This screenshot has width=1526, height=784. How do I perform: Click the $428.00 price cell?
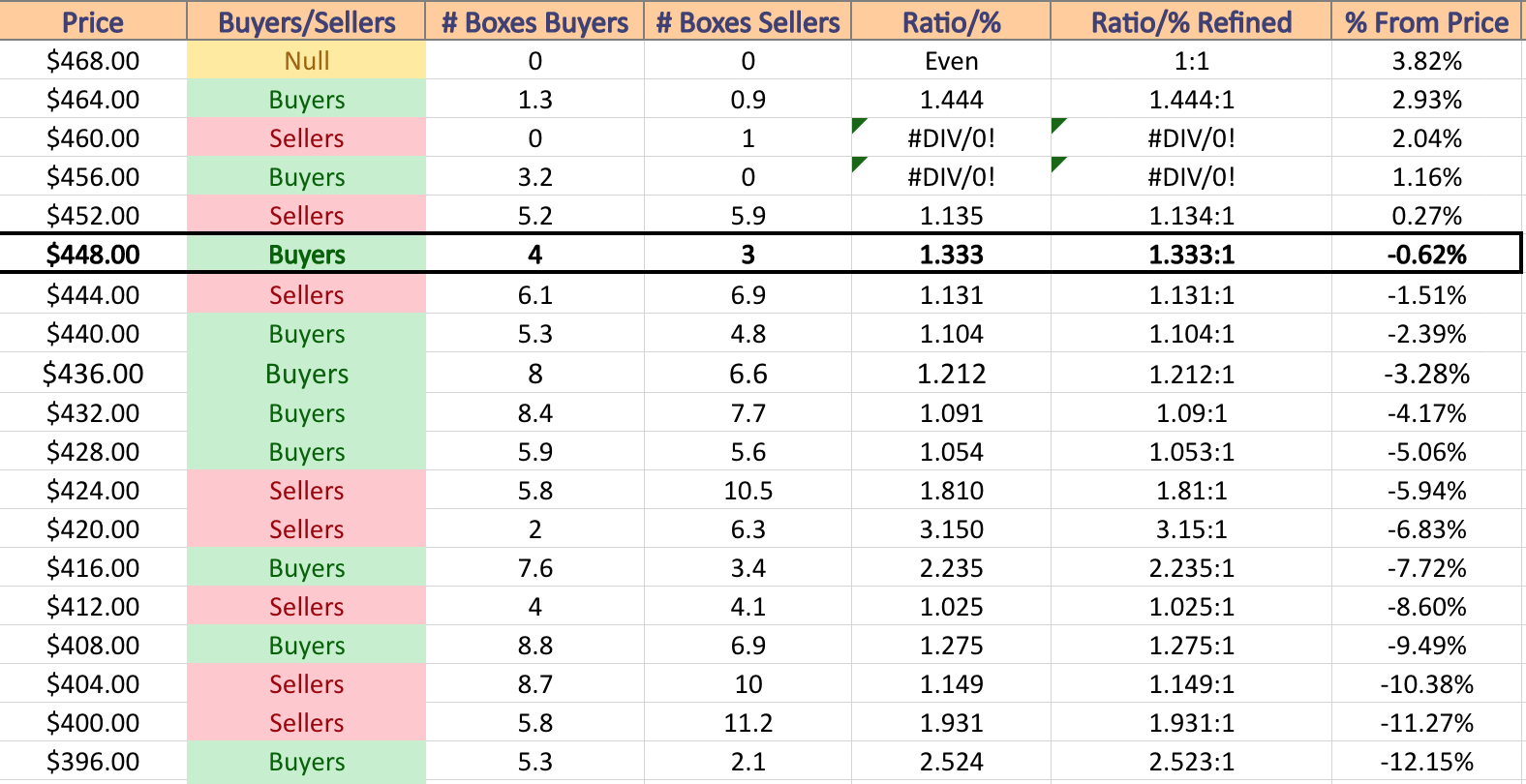pyautogui.click(x=93, y=452)
